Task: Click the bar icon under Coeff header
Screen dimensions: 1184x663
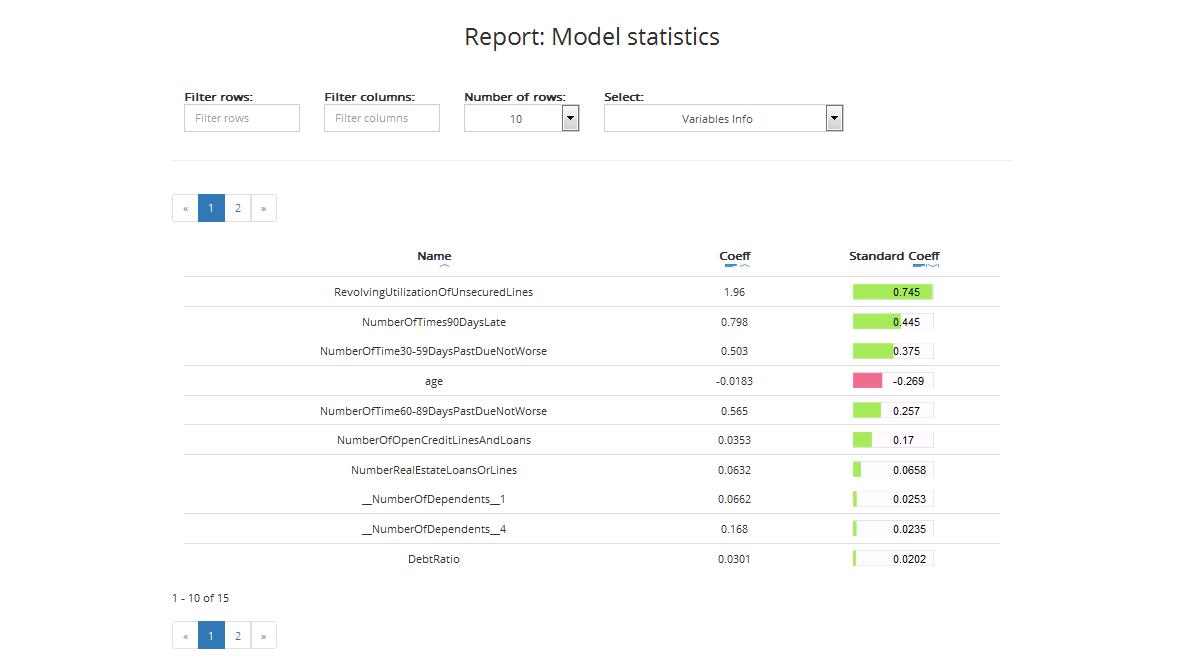Action: [x=729, y=267]
